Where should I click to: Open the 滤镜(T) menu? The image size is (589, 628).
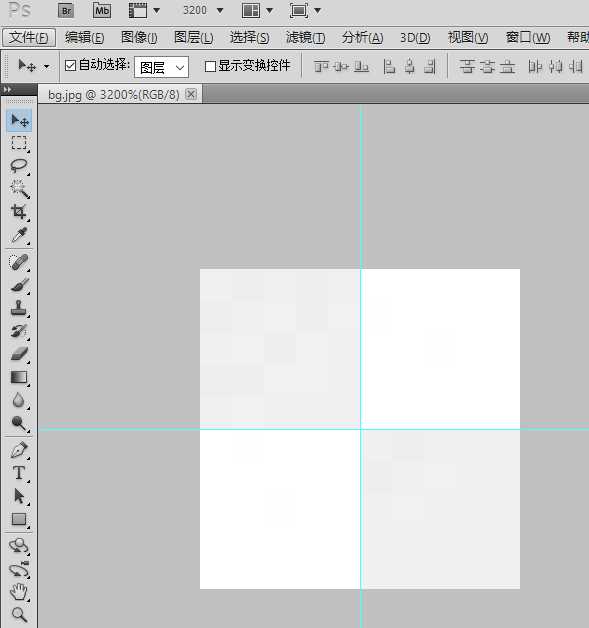[x=306, y=38]
